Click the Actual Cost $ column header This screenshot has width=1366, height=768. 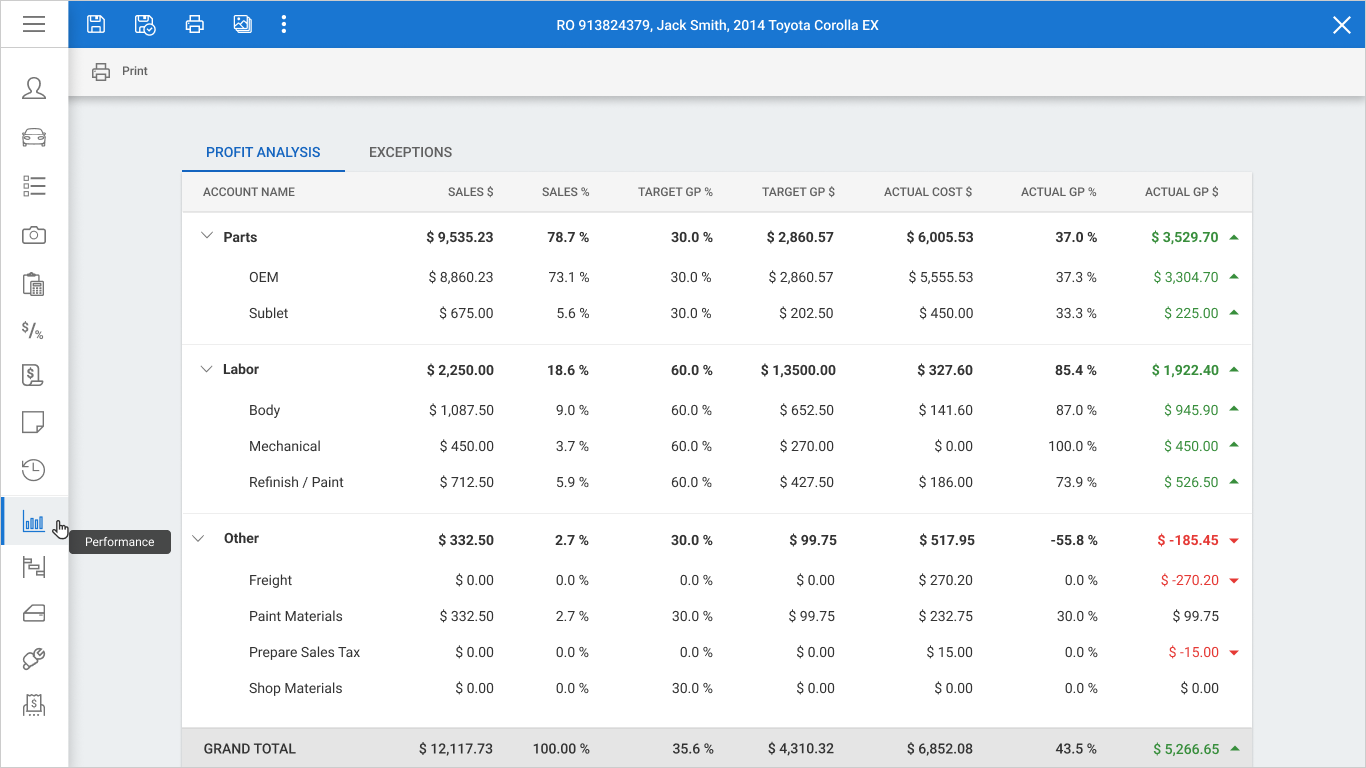928,192
